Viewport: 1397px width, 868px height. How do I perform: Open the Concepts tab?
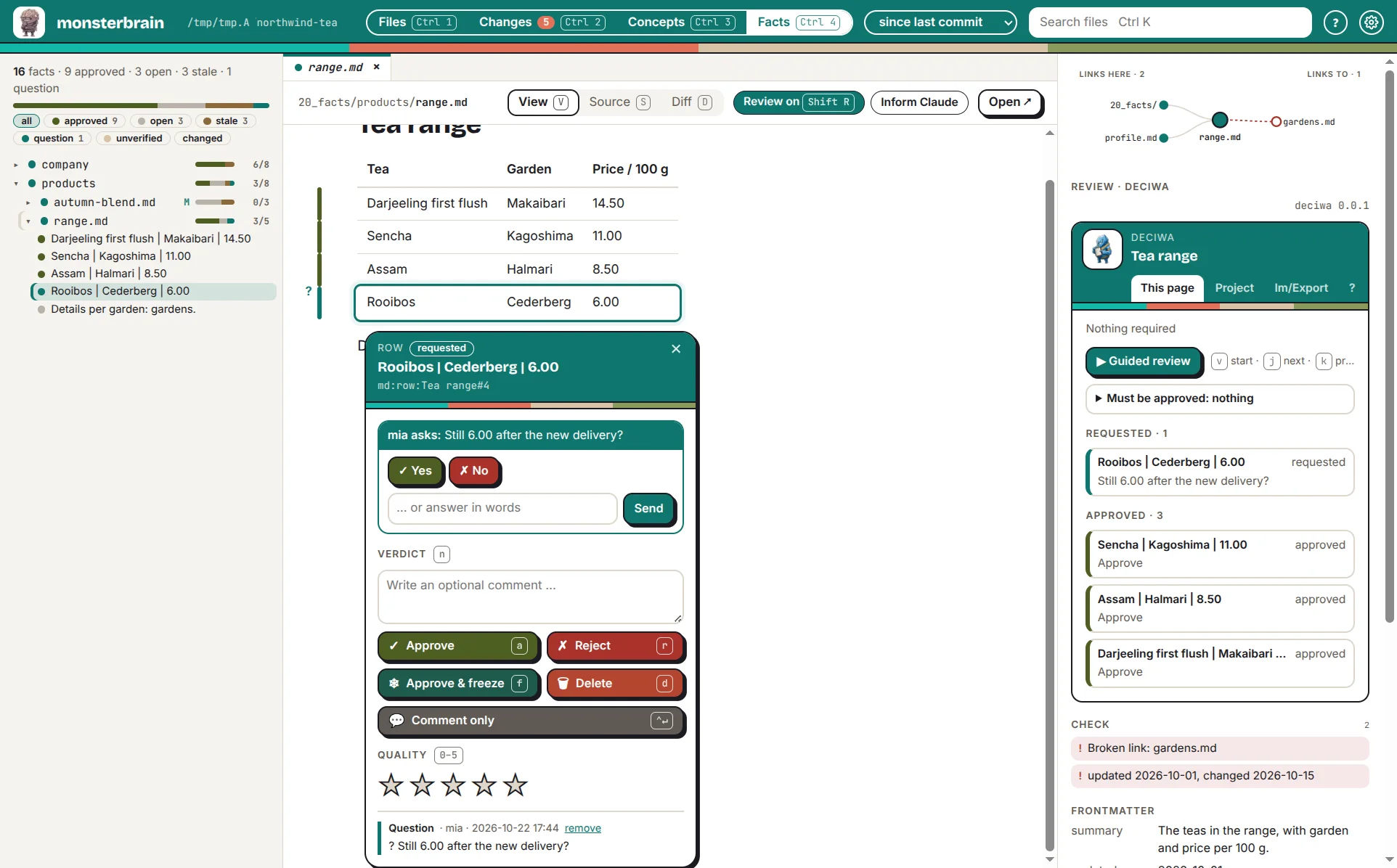(681, 22)
